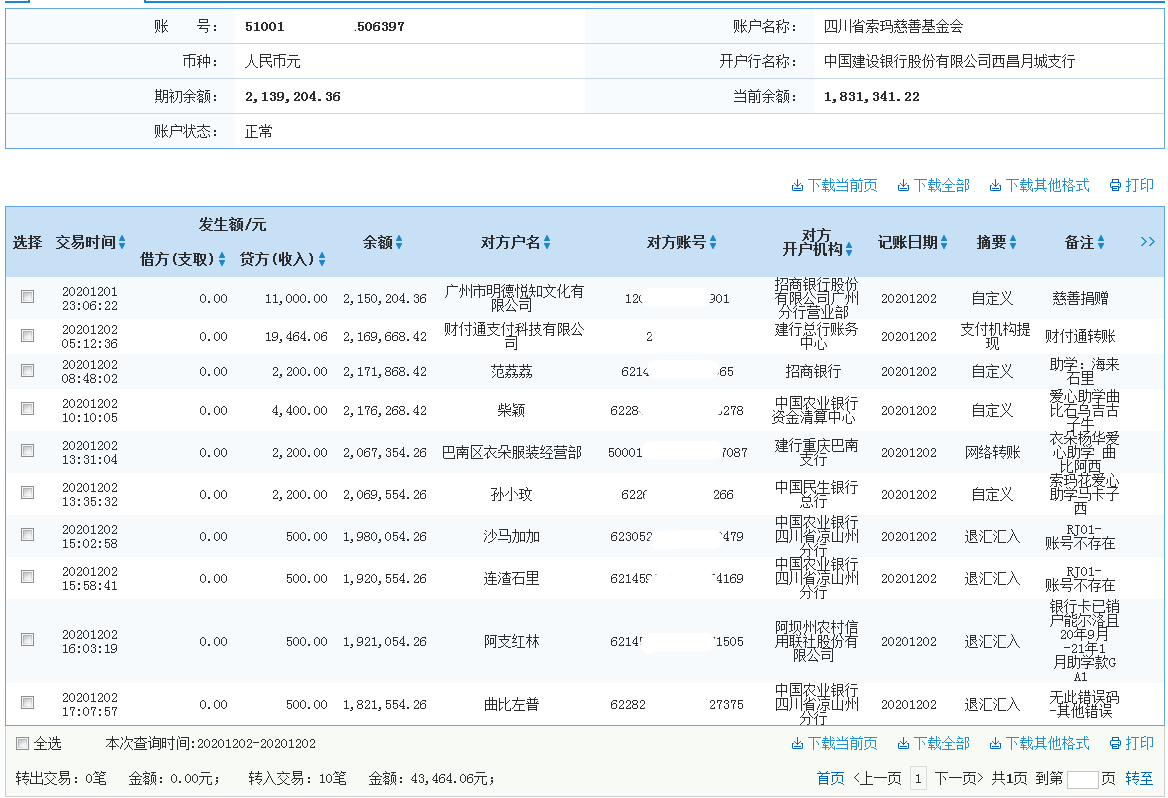Click the bottom 下载当前页 download icon
Image resolution: width=1168 pixels, height=798 pixels.
click(x=797, y=744)
